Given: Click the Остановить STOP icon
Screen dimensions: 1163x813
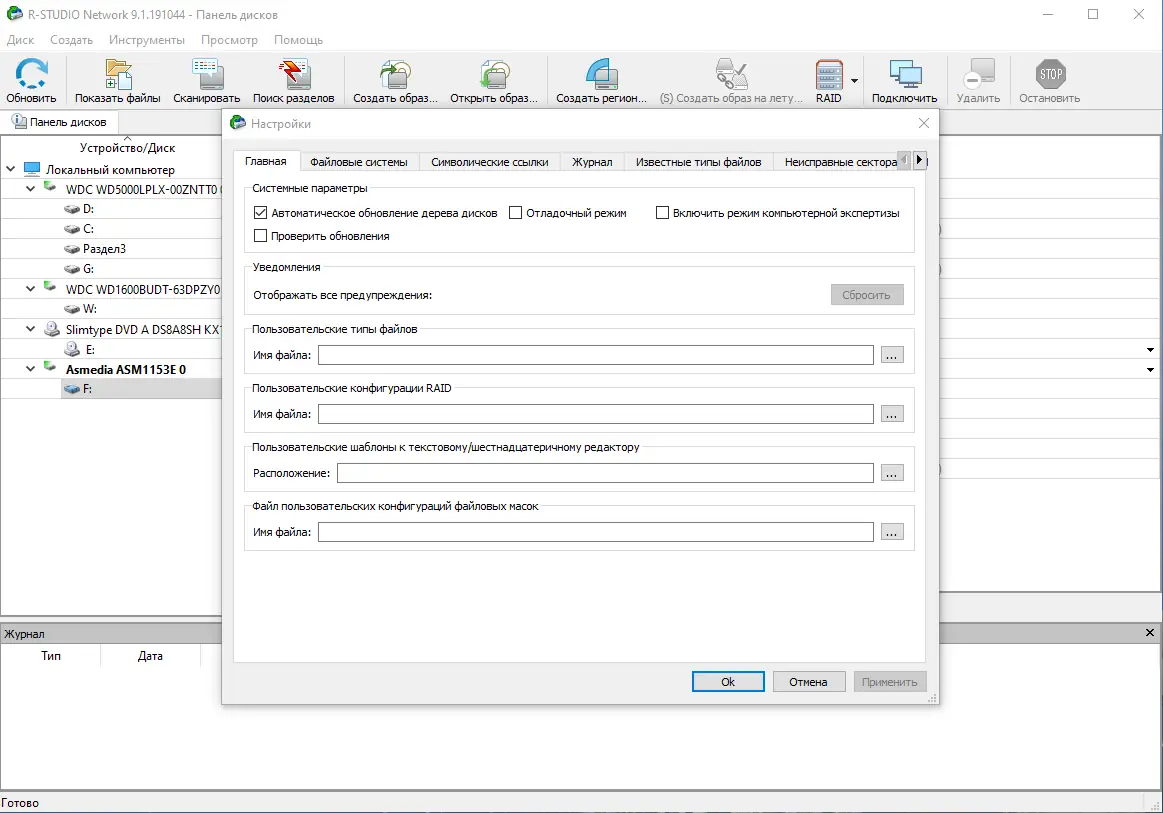Looking at the screenshot, I should (x=1050, y=74).
